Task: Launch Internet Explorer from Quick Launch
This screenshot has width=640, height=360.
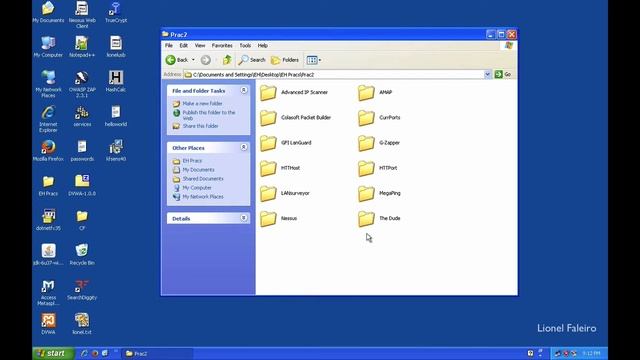Action: (84, 353)
